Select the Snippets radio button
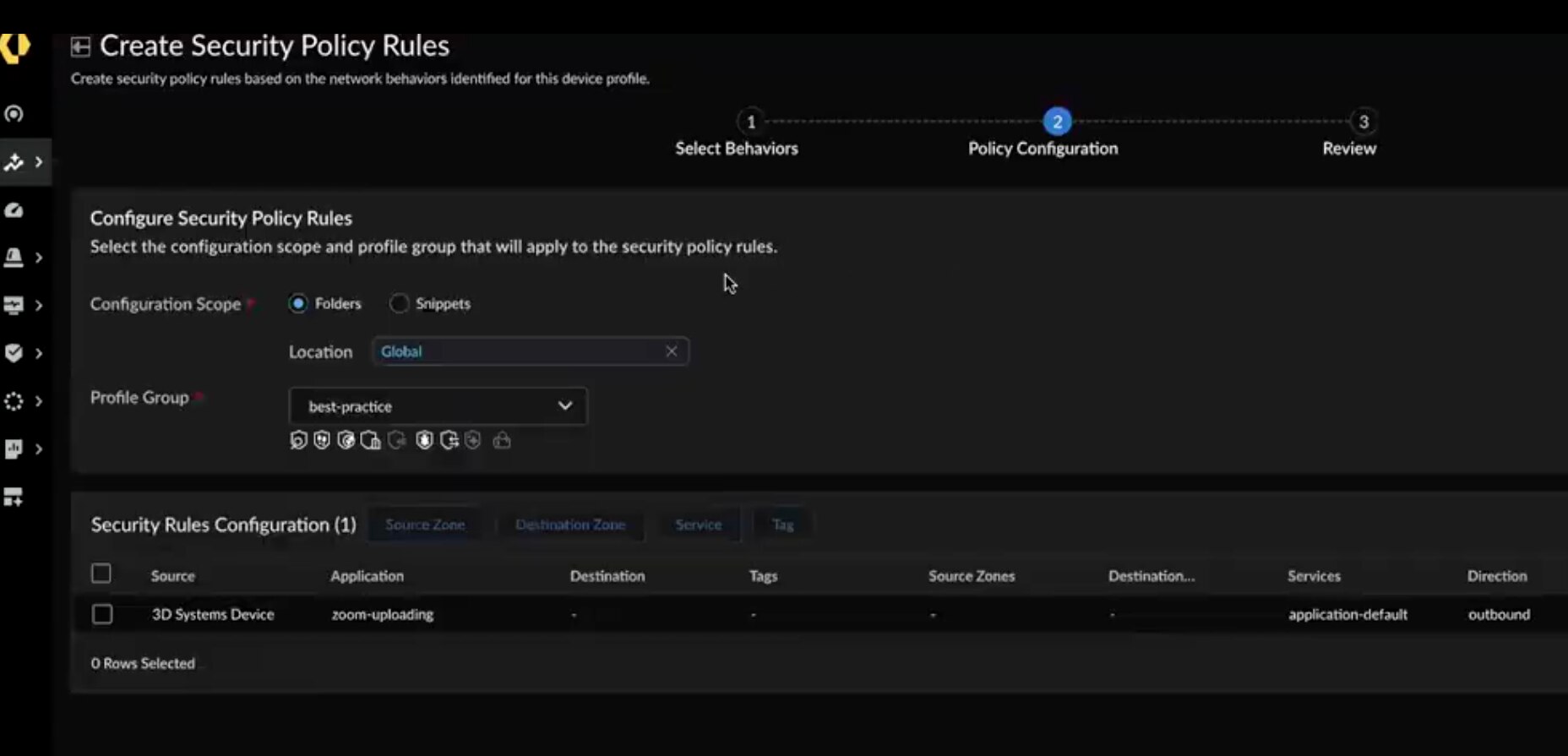Viewport: 1568px width, 756px height. (x=399, y=303)
